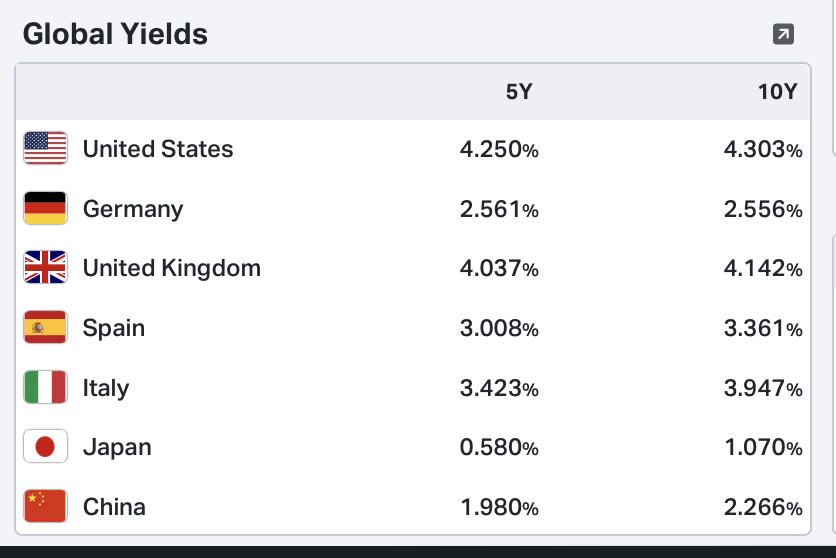Select Germany 5Y yield 2.561%
The height and width of the screenshot is (558, 836).
pos(499,210)
